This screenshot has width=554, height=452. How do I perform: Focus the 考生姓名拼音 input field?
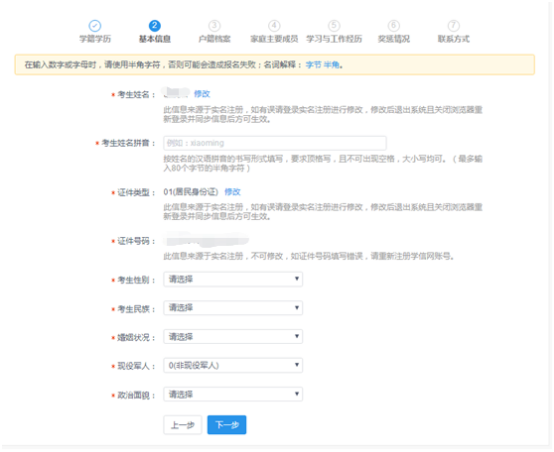(x=275, y=143)
